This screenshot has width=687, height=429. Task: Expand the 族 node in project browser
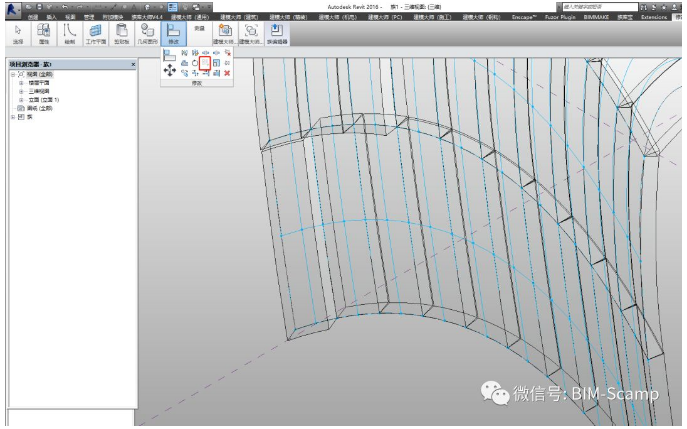13,116
